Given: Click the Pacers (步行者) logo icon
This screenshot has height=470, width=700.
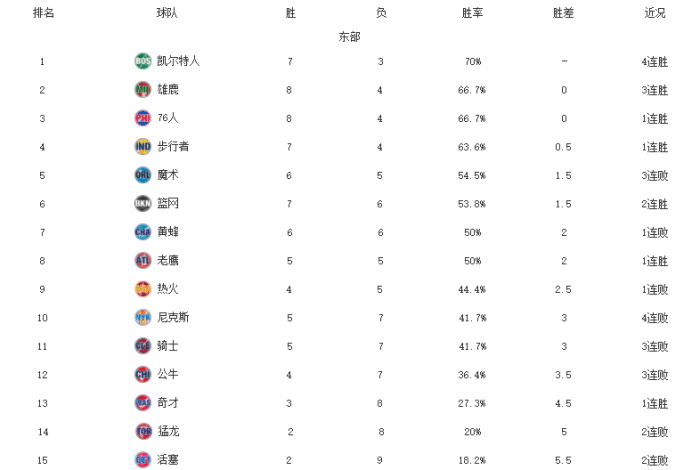Looking at the screenshot, I should (142, 147).
